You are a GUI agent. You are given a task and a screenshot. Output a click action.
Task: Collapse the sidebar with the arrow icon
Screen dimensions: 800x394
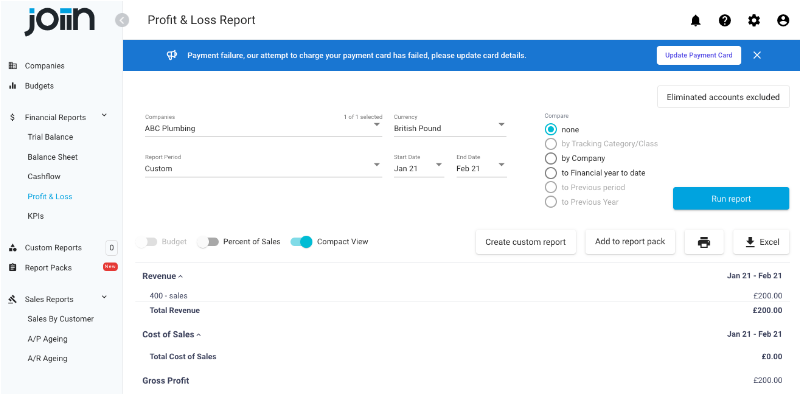tap(122, 20)
